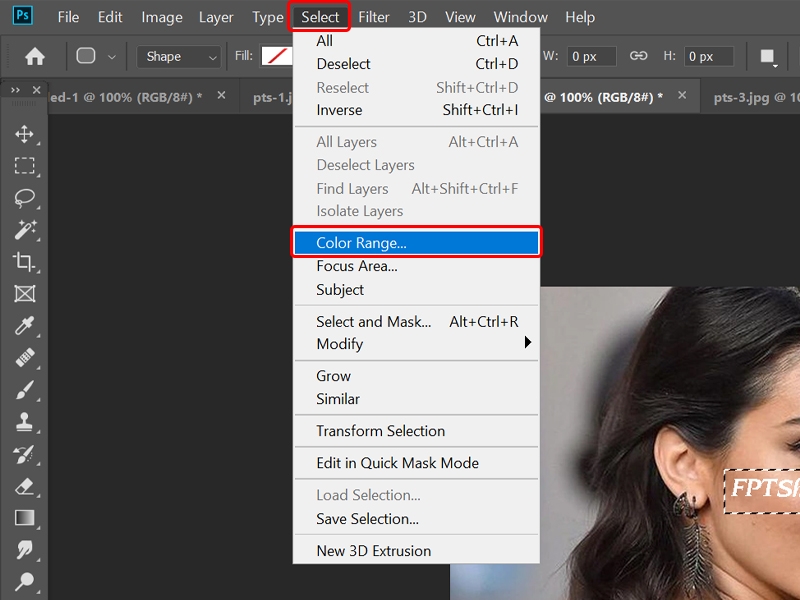Screen dimensions: 800x600
Task: Select the Move tool
Action: pyautogui.click(x=25, y=131)
